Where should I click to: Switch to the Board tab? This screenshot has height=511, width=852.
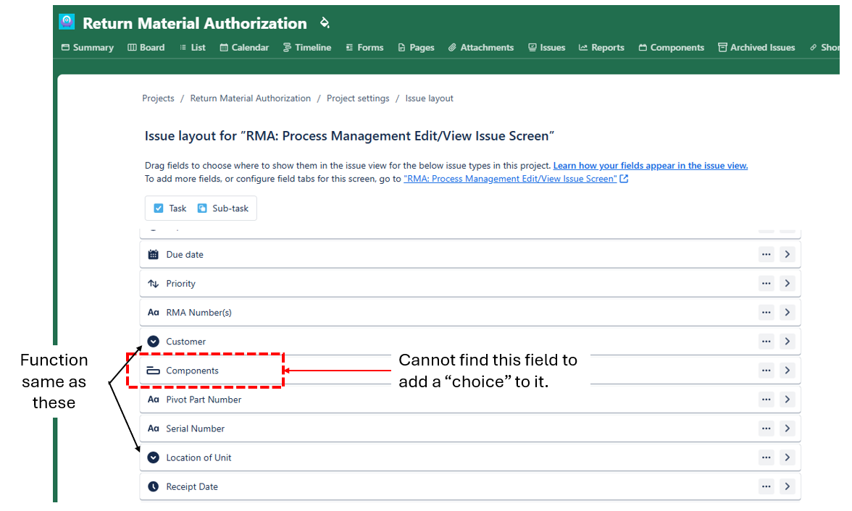[146, 48]
